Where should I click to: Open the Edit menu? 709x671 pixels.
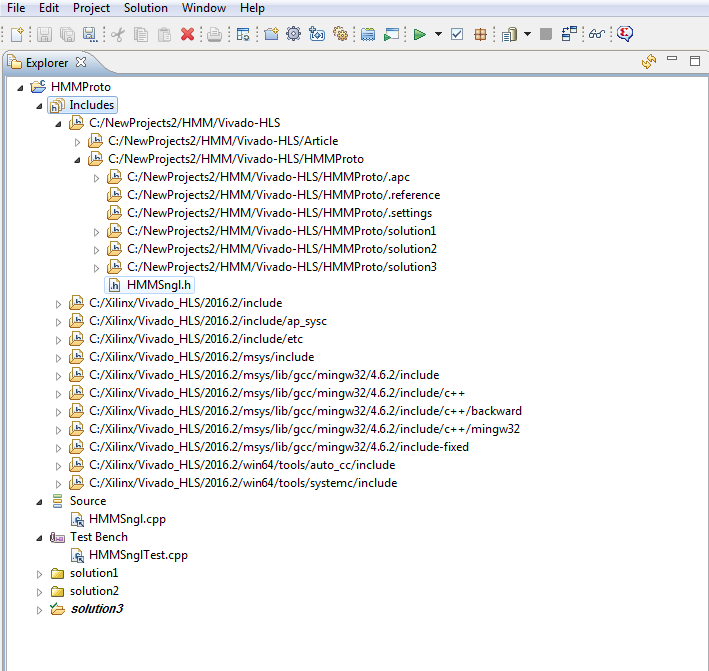tap(49, 8)
